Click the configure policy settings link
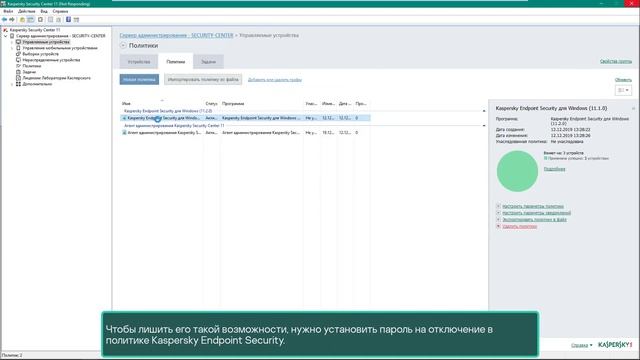The image size is (640, 360). point(533,207)
